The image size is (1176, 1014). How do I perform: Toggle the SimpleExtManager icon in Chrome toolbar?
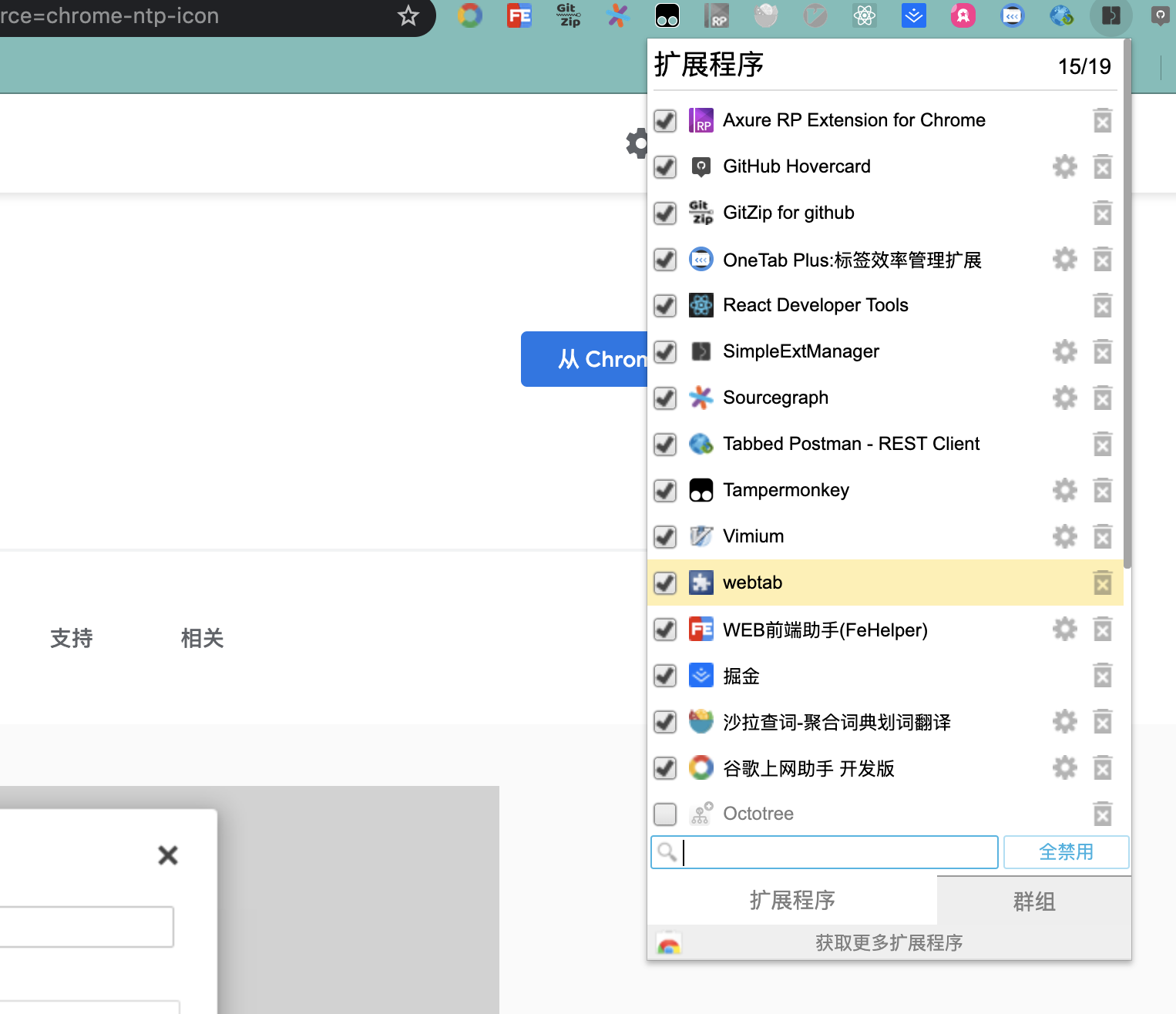pos(1111,15)
